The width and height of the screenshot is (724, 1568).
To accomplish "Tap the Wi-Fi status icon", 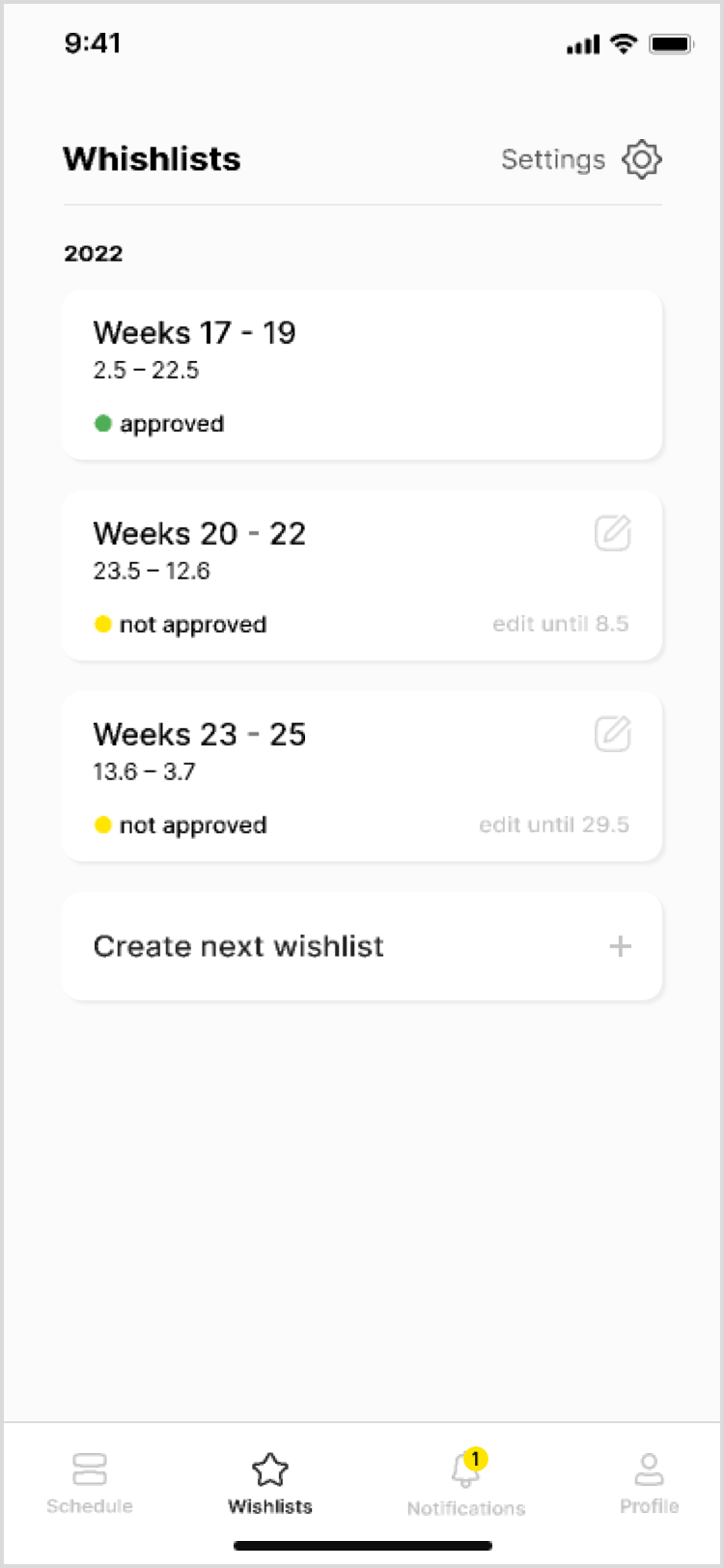I will point(625,43).
